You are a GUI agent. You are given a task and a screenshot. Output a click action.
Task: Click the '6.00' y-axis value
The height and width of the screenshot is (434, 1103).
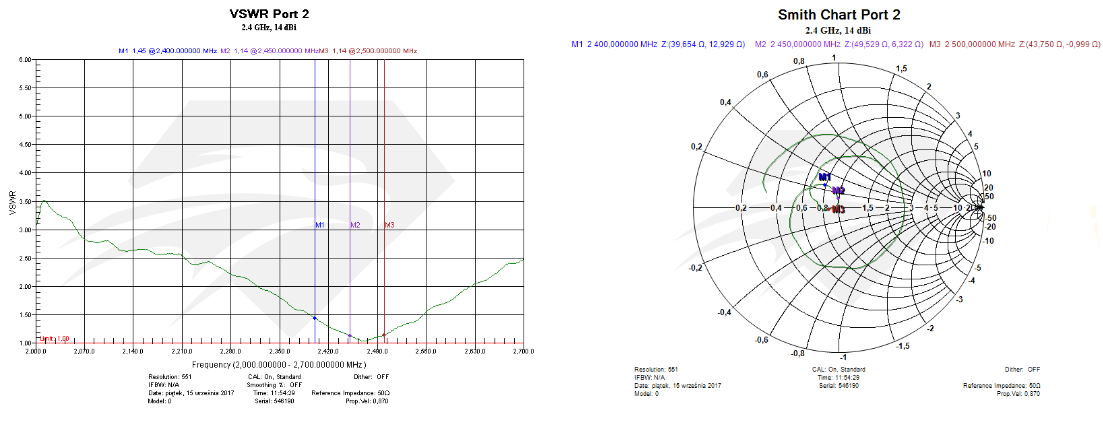tap(27, 60)
